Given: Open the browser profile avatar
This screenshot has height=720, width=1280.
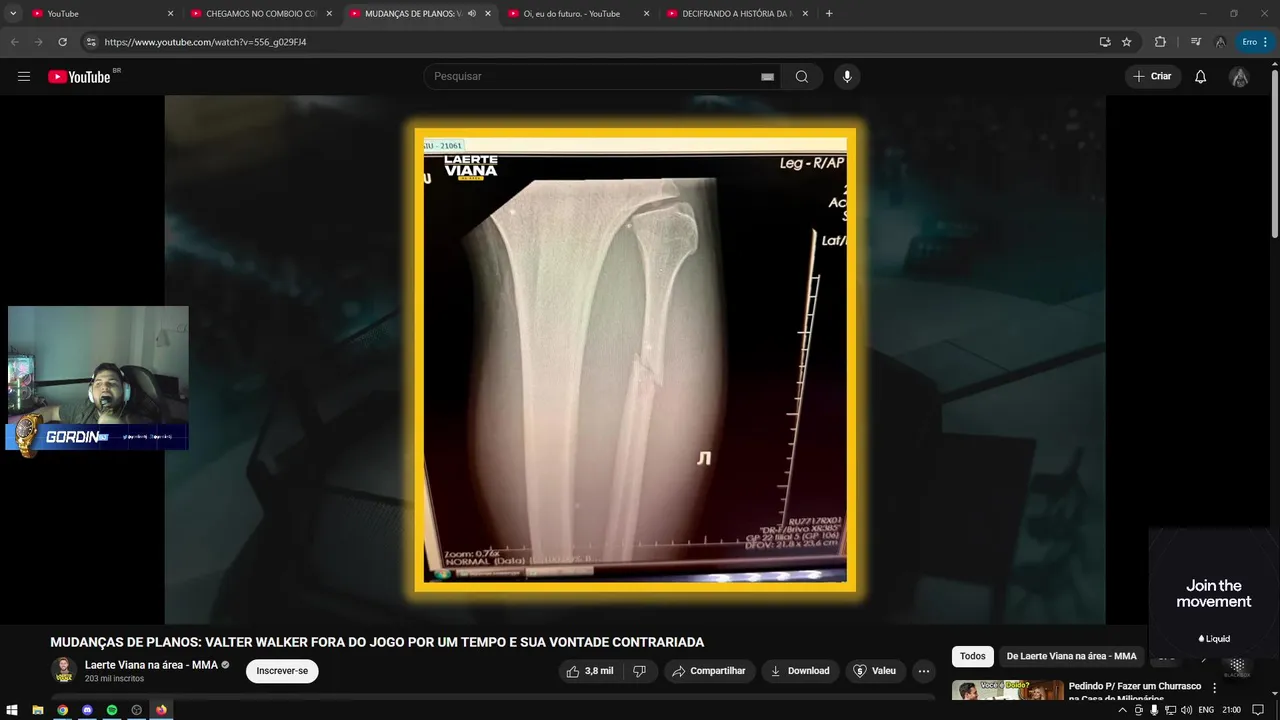Looking at the screenshot, I should (1220, 42).
